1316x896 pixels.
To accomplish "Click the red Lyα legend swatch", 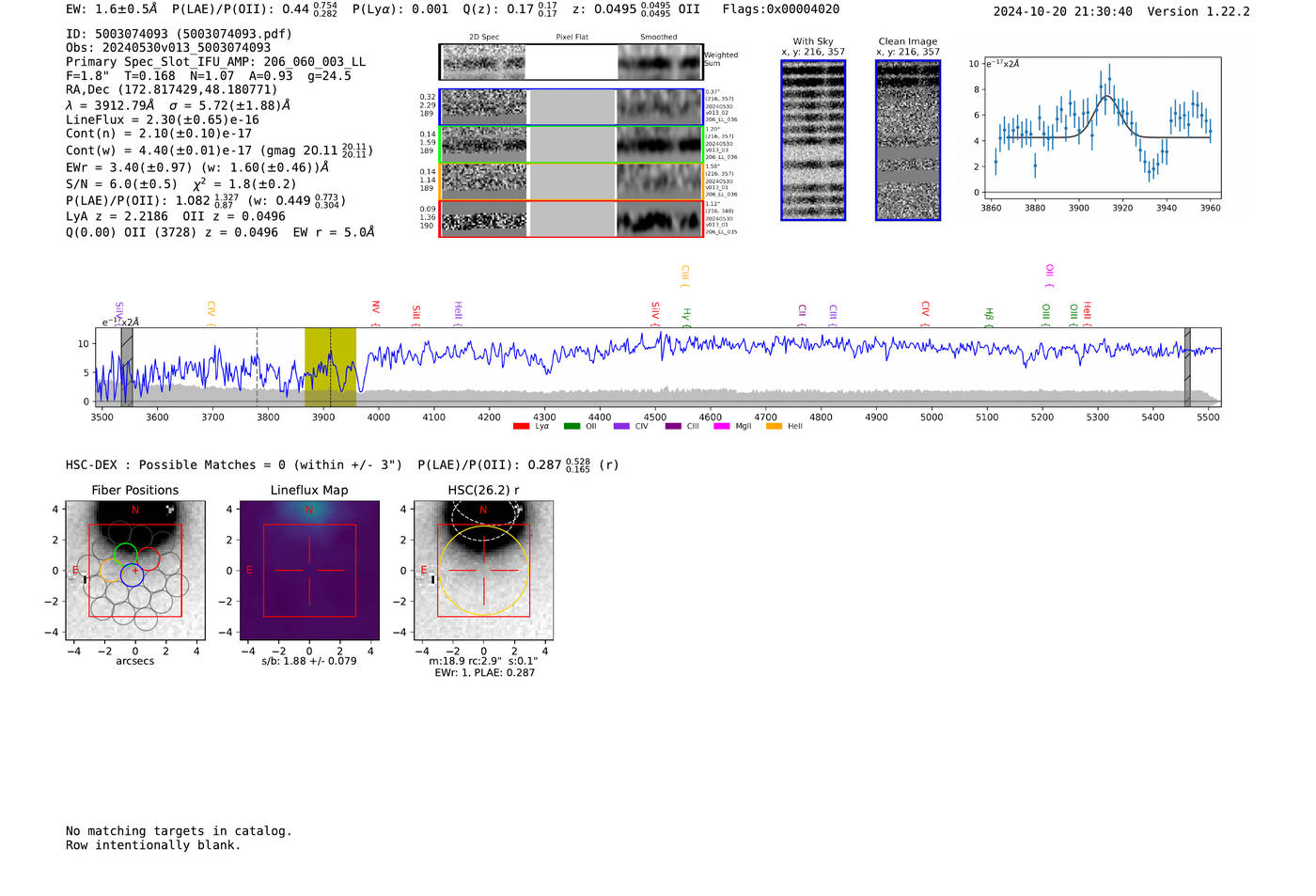I will pos(521,426).
